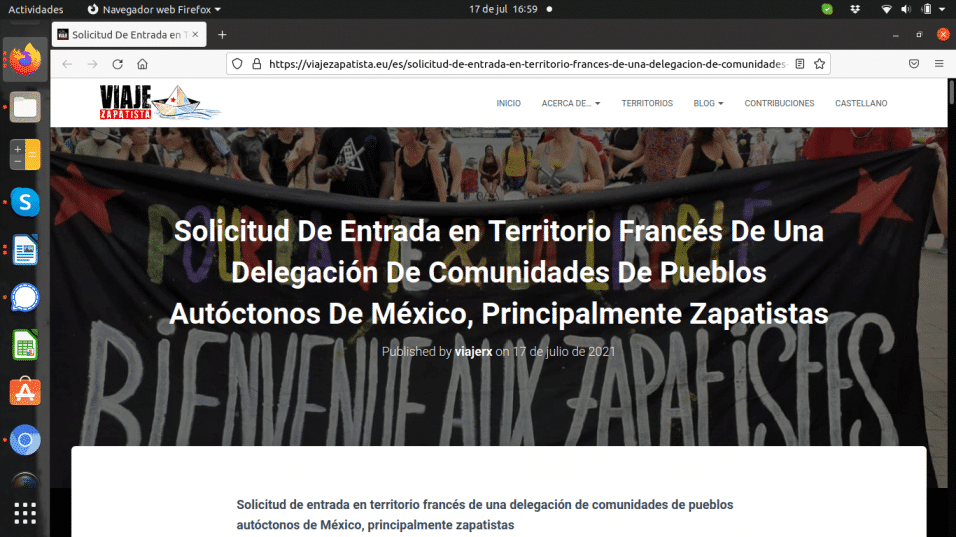This screenshot has width=956, height=537.
Task: Open author link viajerx
Action: pyautogui.click(x=473, y=352)
